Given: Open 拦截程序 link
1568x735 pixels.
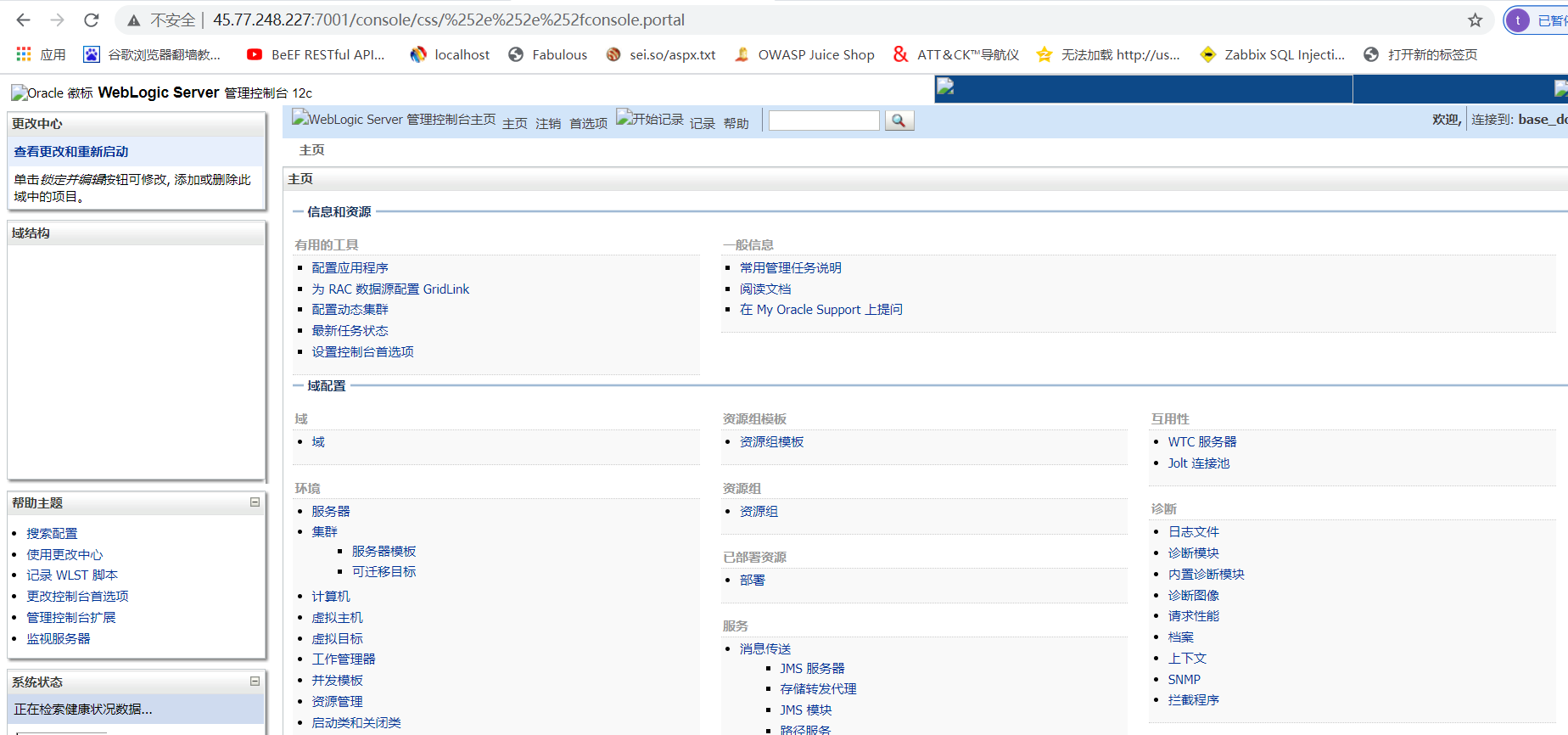Looking at the screenshot, I should [1194, 699].
